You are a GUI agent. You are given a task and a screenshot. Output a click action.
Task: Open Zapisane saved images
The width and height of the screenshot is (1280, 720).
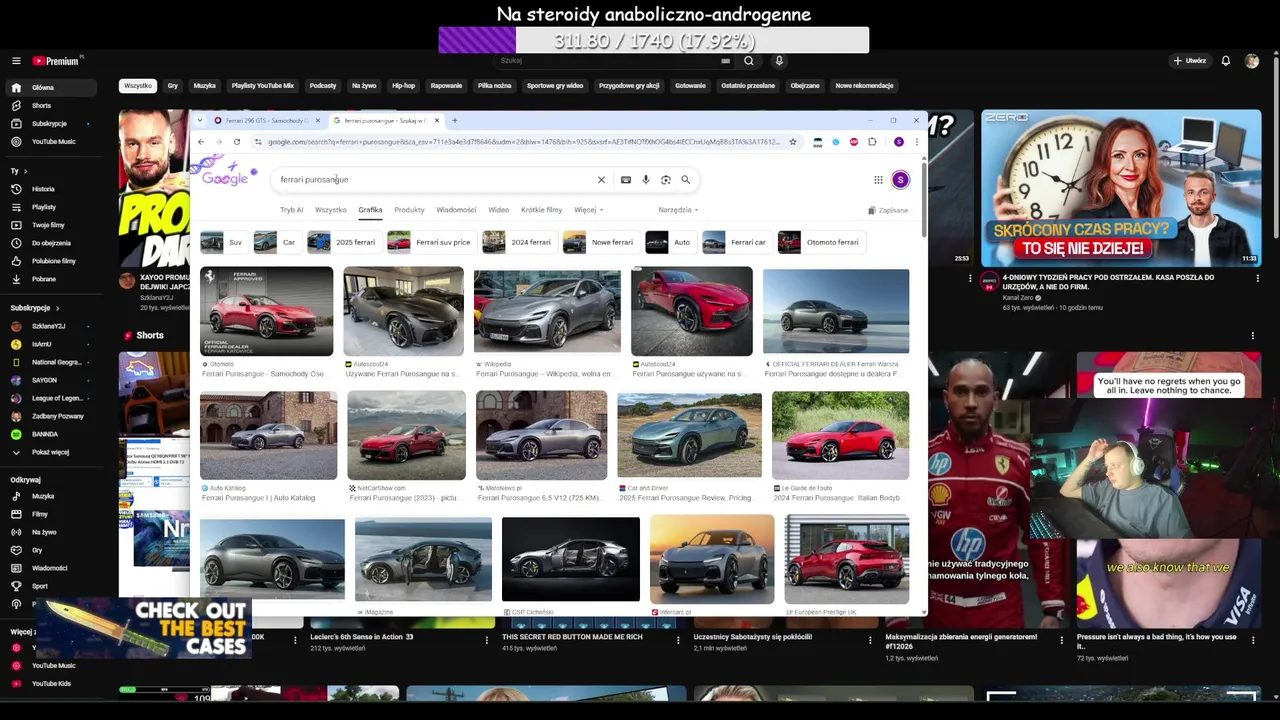(888, 211)
